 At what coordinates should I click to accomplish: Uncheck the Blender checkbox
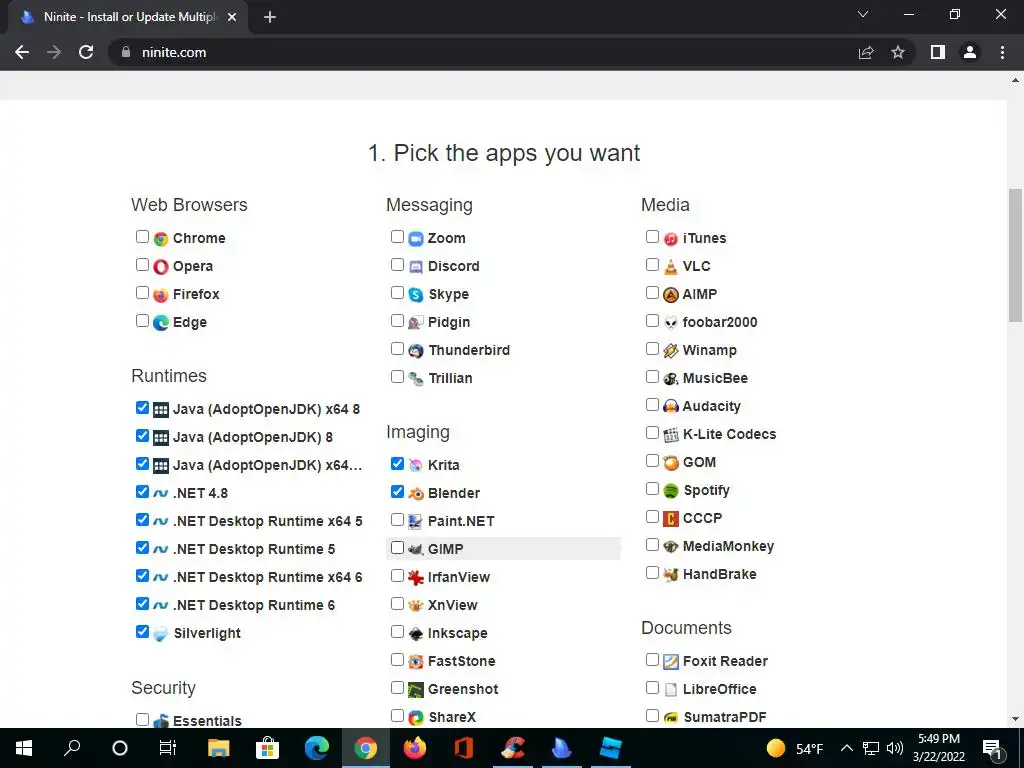coord(397,491)
